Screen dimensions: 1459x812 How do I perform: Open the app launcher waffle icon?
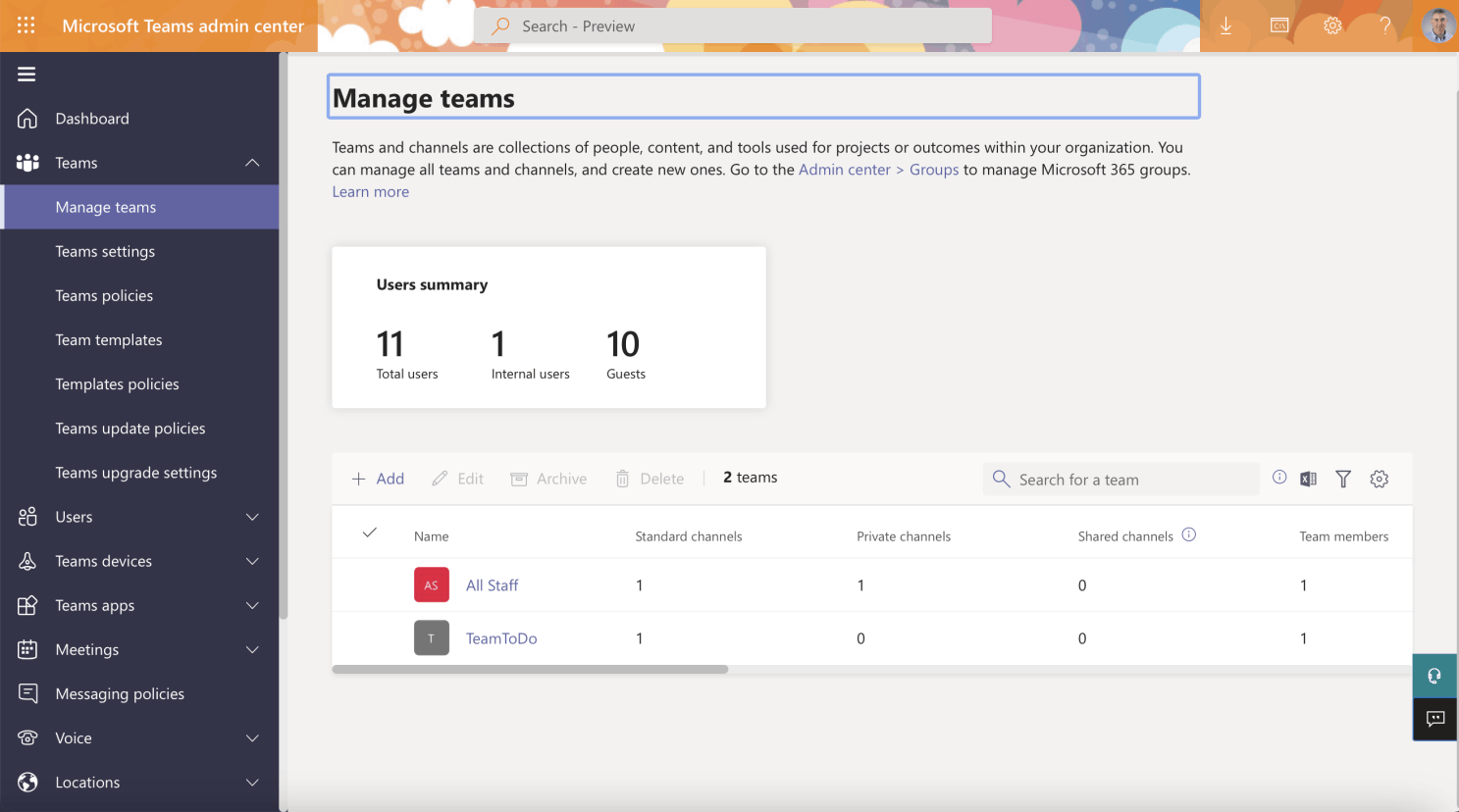click(x=26, y=25)
